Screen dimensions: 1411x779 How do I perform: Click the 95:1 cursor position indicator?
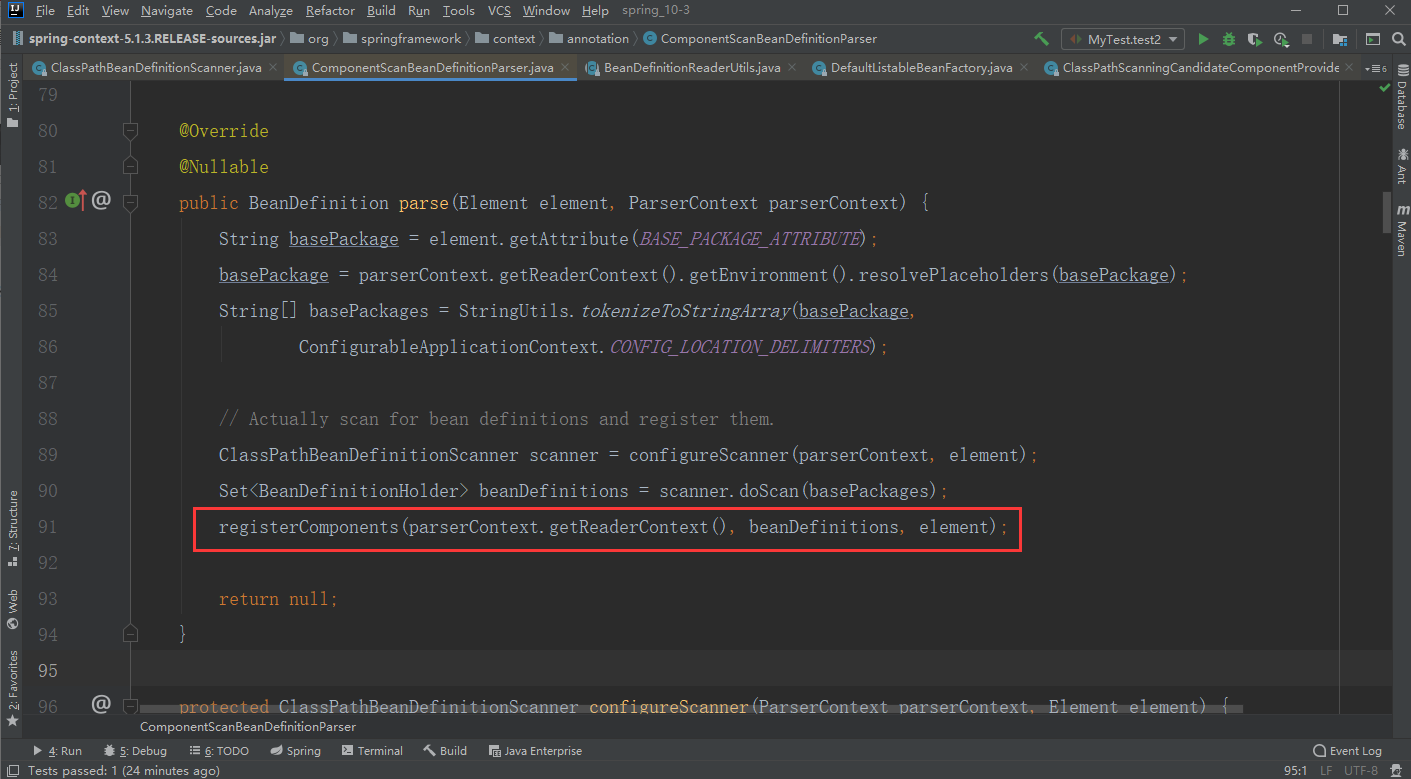click(1297, 771)
